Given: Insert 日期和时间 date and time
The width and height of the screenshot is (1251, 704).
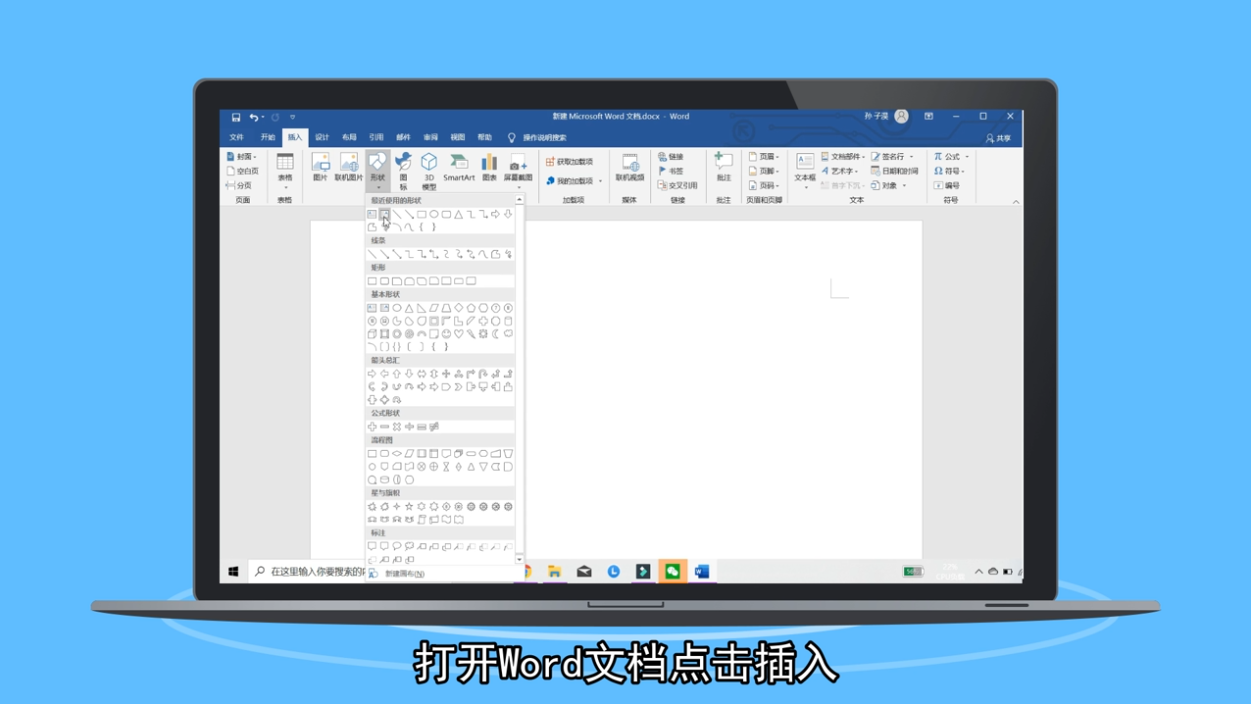Looking at the screenshot, I should (895, 171).
